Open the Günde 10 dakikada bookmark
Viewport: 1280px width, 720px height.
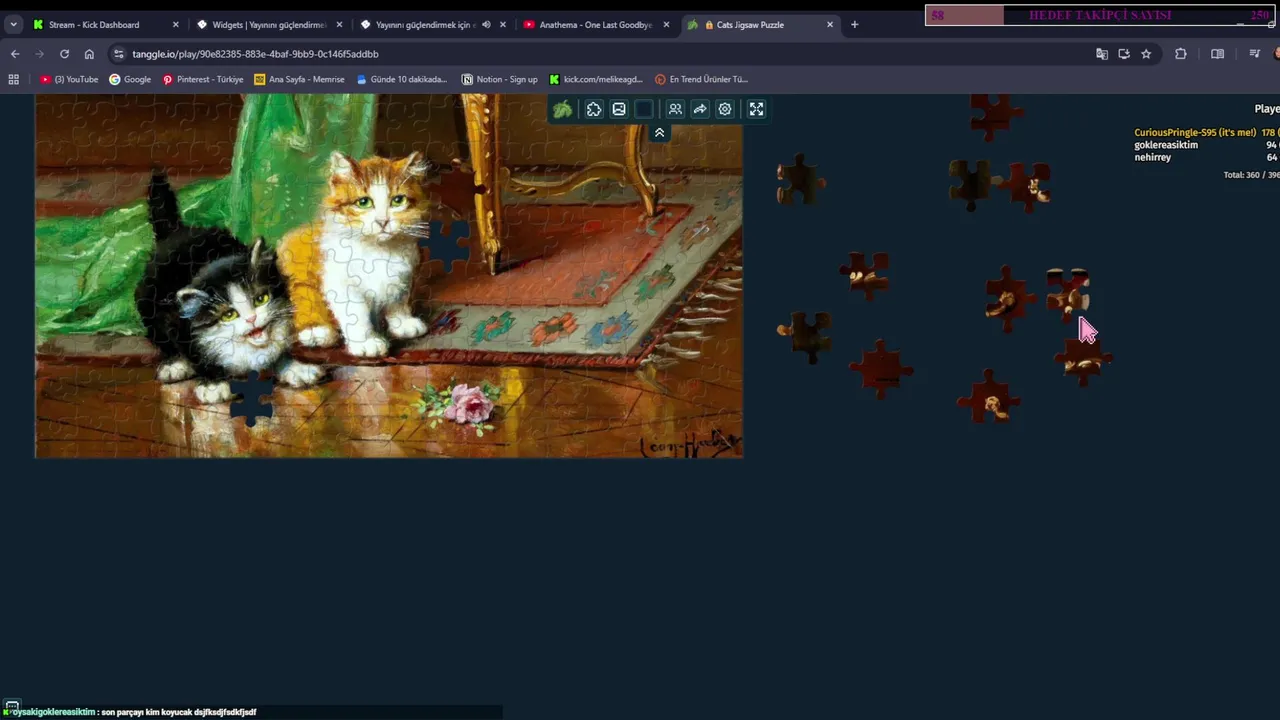coord(402,79)
